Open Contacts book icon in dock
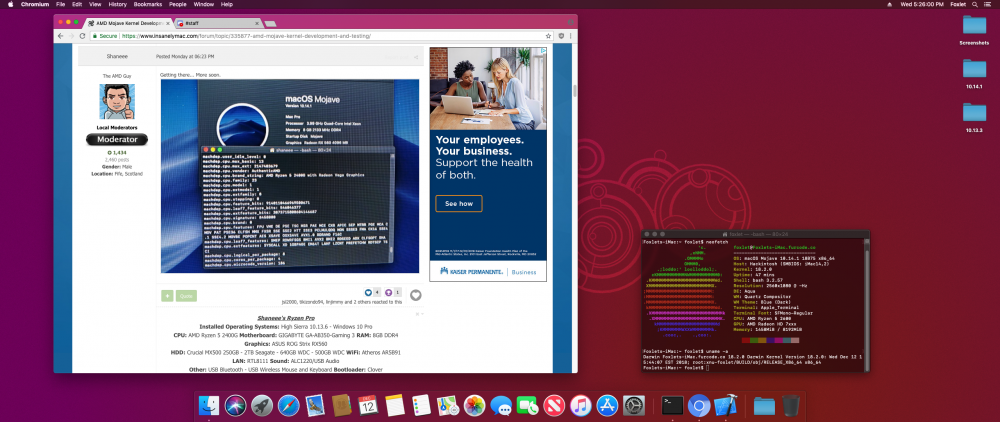 tap(342, 405)
